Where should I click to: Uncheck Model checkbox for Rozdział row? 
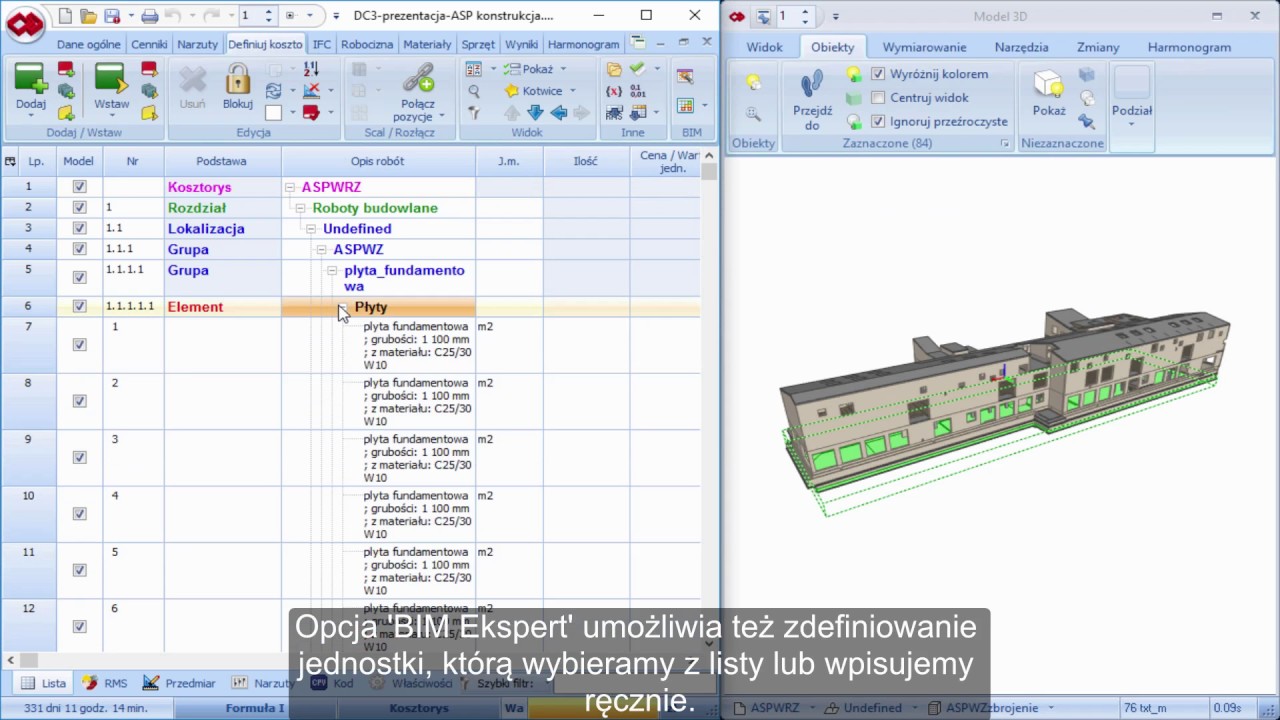79,208
